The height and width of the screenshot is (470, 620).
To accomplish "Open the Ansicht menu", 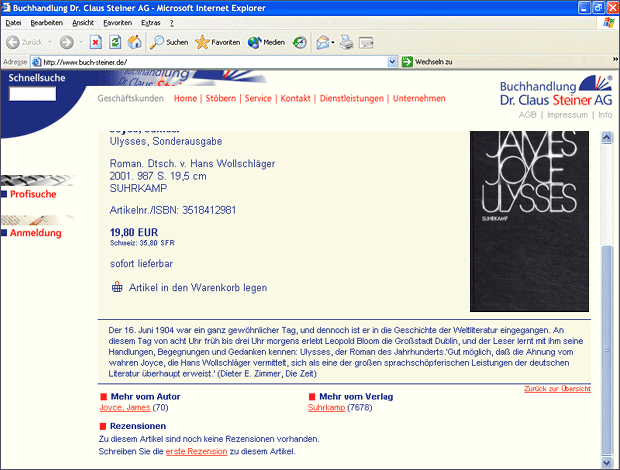I will 83,23.
